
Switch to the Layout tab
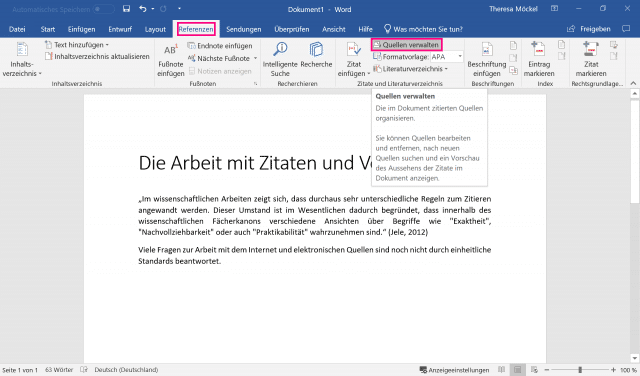point(155,29)
